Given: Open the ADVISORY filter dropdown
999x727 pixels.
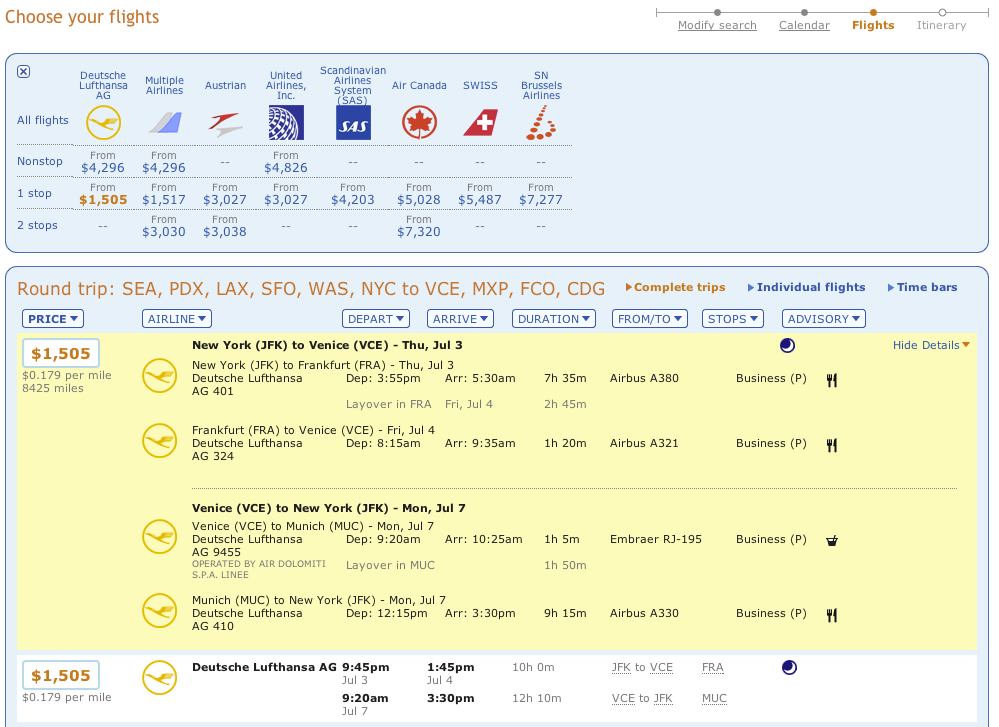Looking at the screenshot, I should 823,319.
